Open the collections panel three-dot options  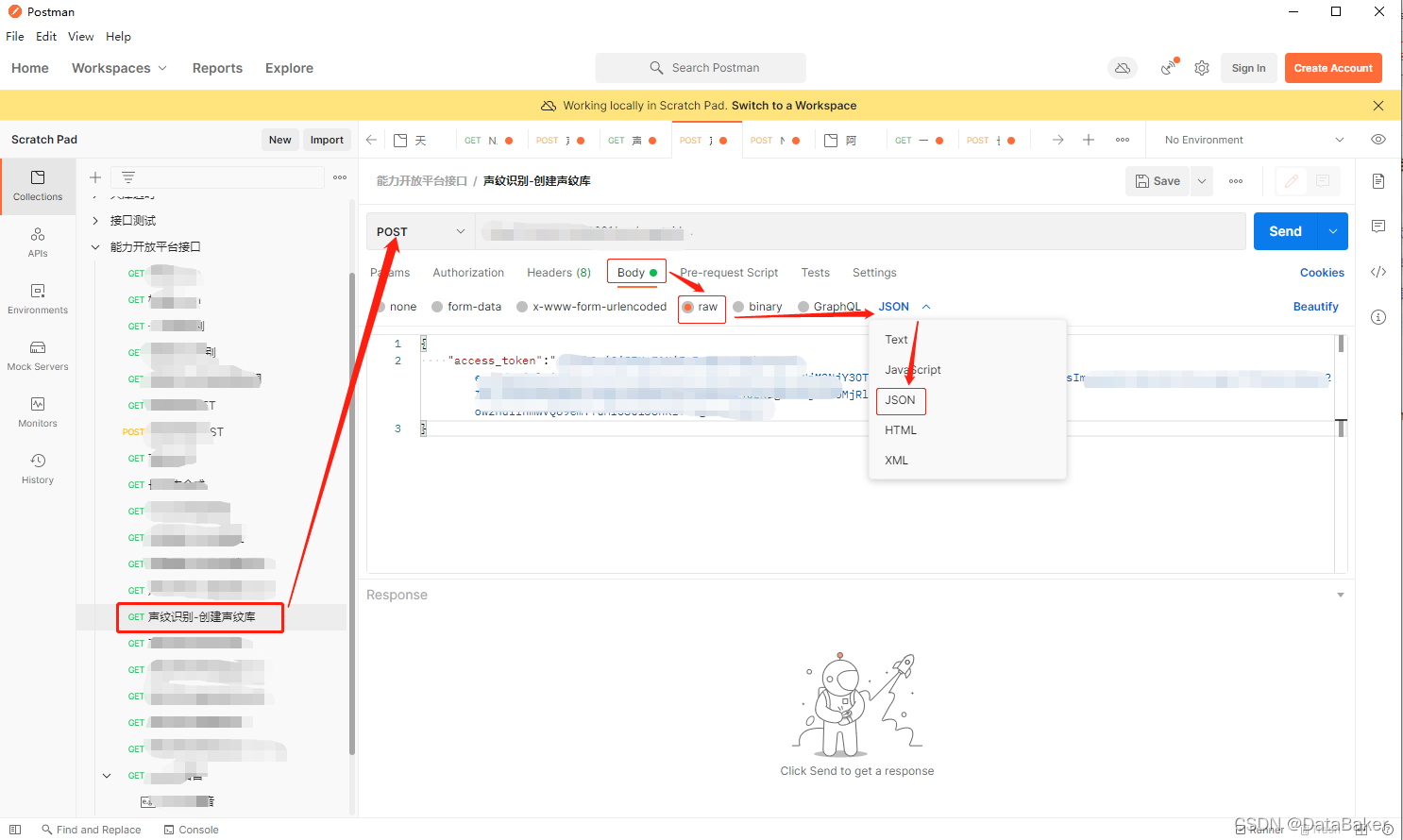[x=340, y=177]
